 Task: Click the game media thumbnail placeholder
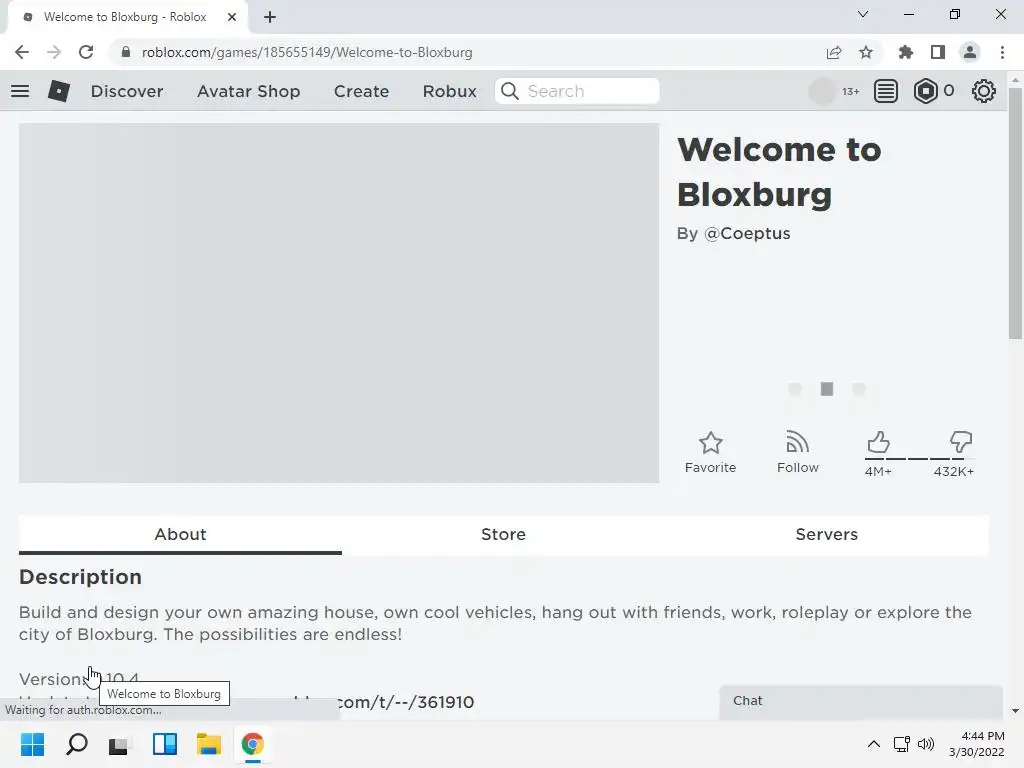pyautogui.click(x=339, y=303)
